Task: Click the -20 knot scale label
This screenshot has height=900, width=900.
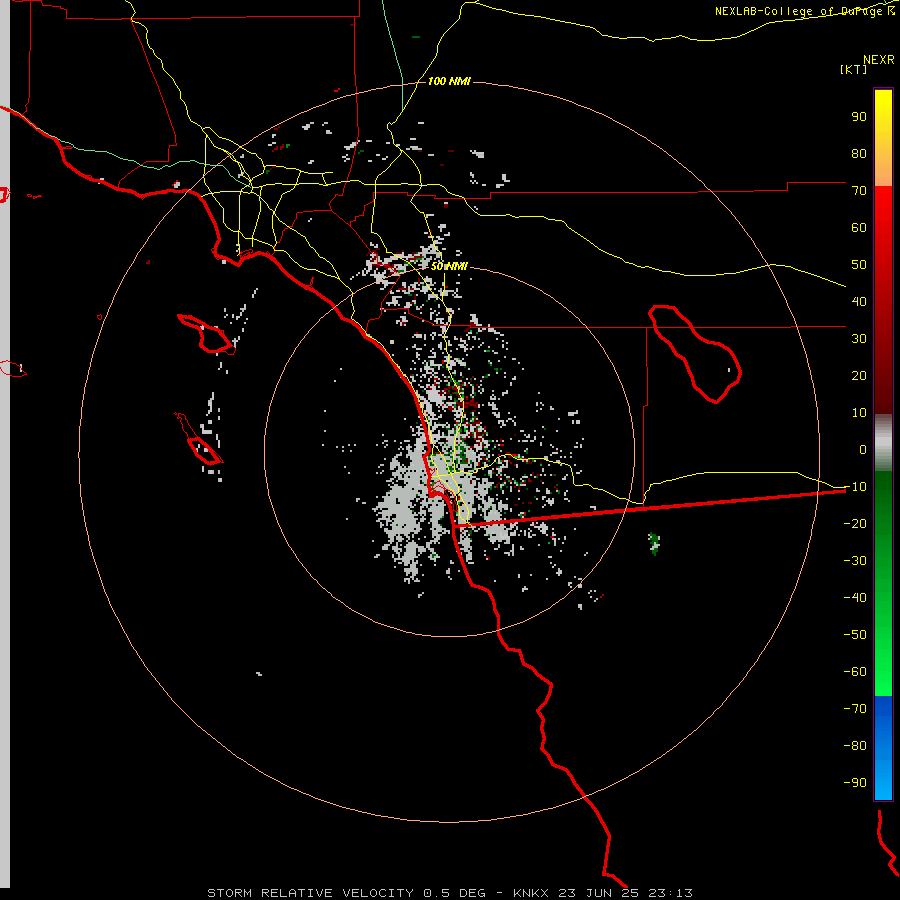Action: pyautogui.click(x=855, y=523)
